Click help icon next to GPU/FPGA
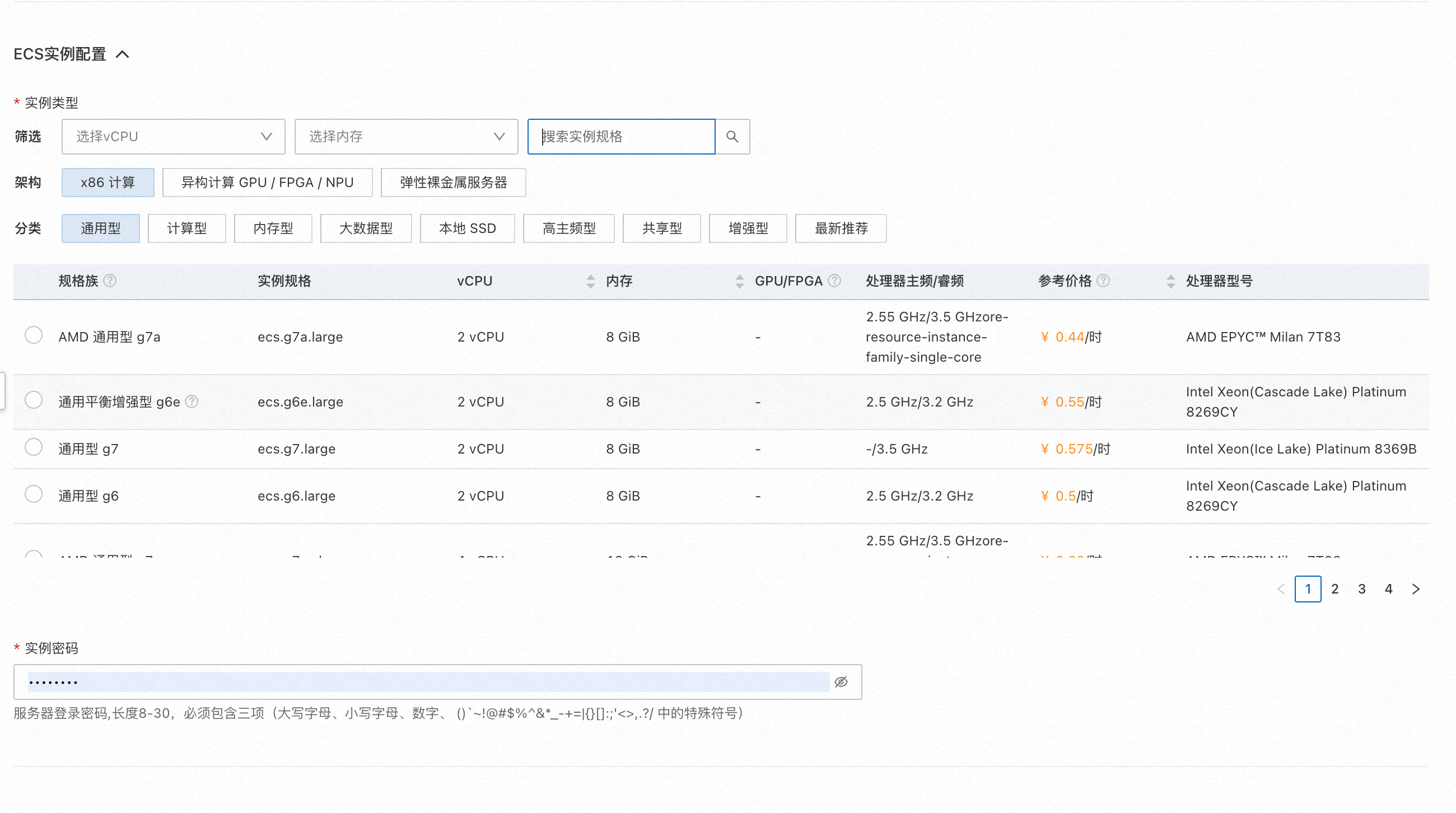 834,281
